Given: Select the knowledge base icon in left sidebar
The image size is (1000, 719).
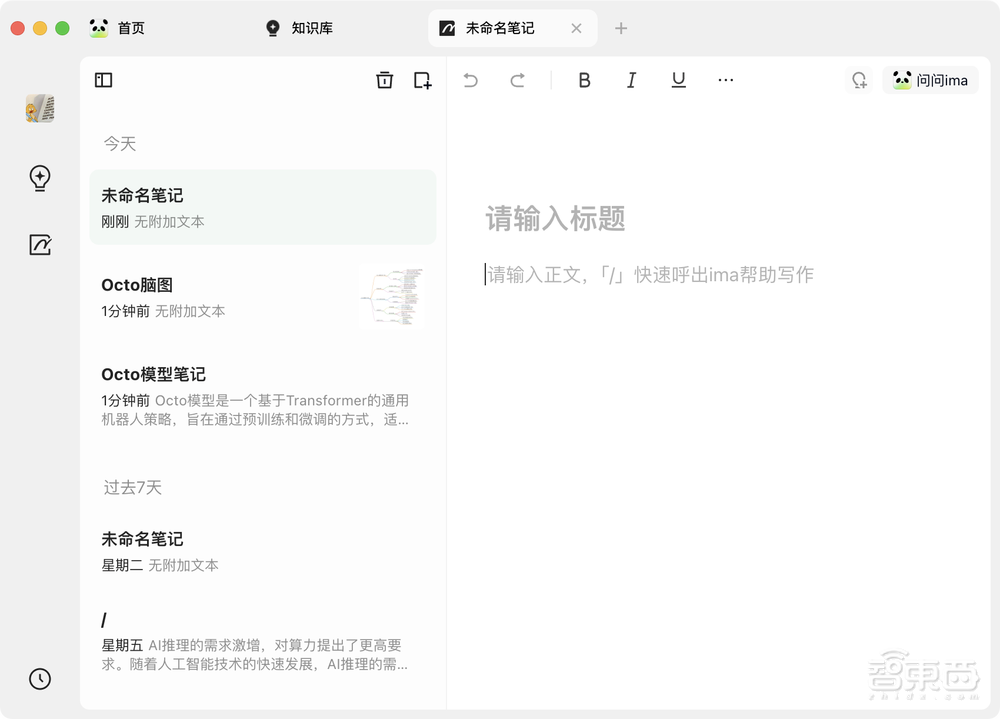Looking at the screenshot, I should 39,108.
